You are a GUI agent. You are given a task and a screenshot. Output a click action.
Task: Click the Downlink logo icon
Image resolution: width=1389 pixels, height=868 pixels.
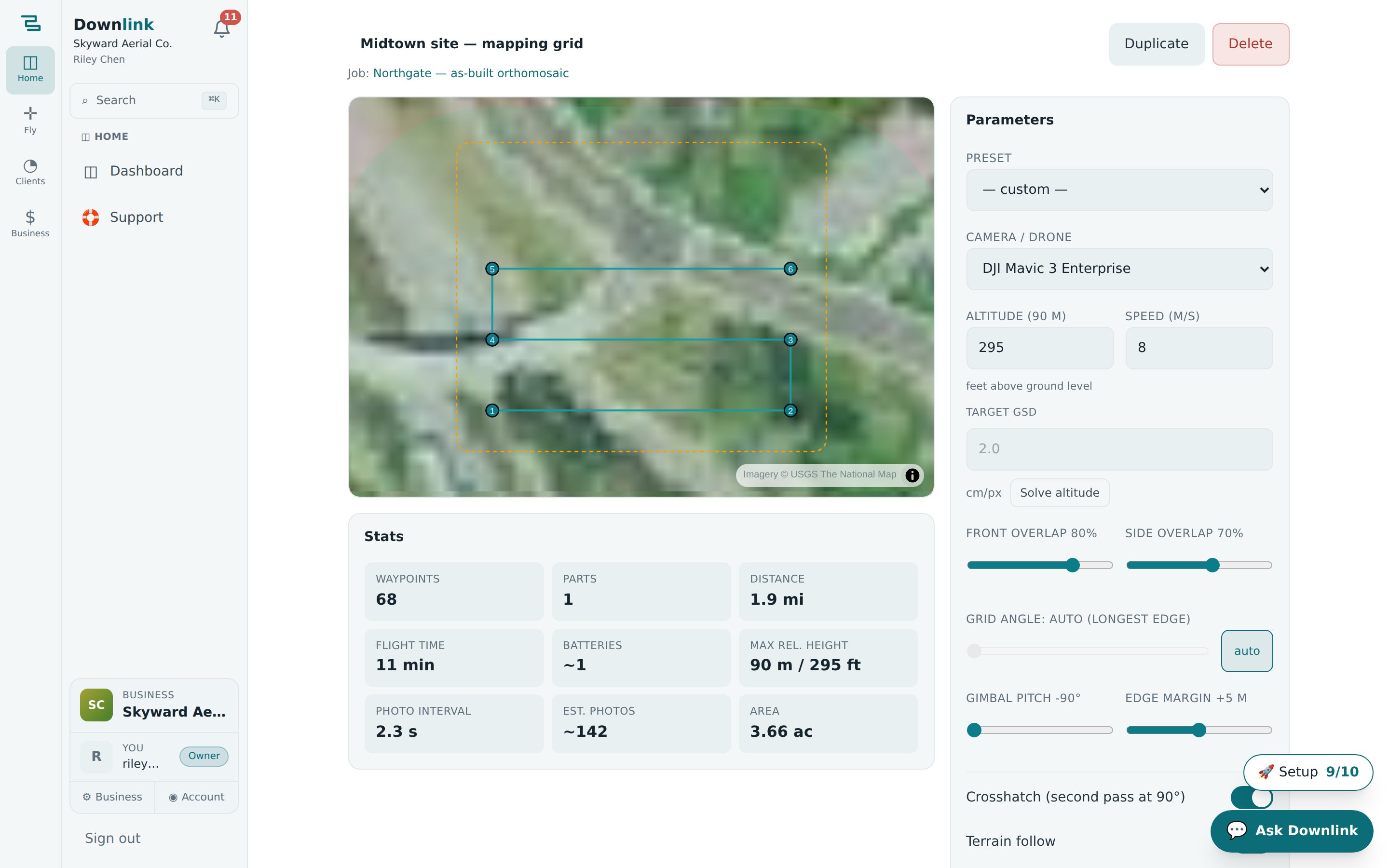coord(30,23)
